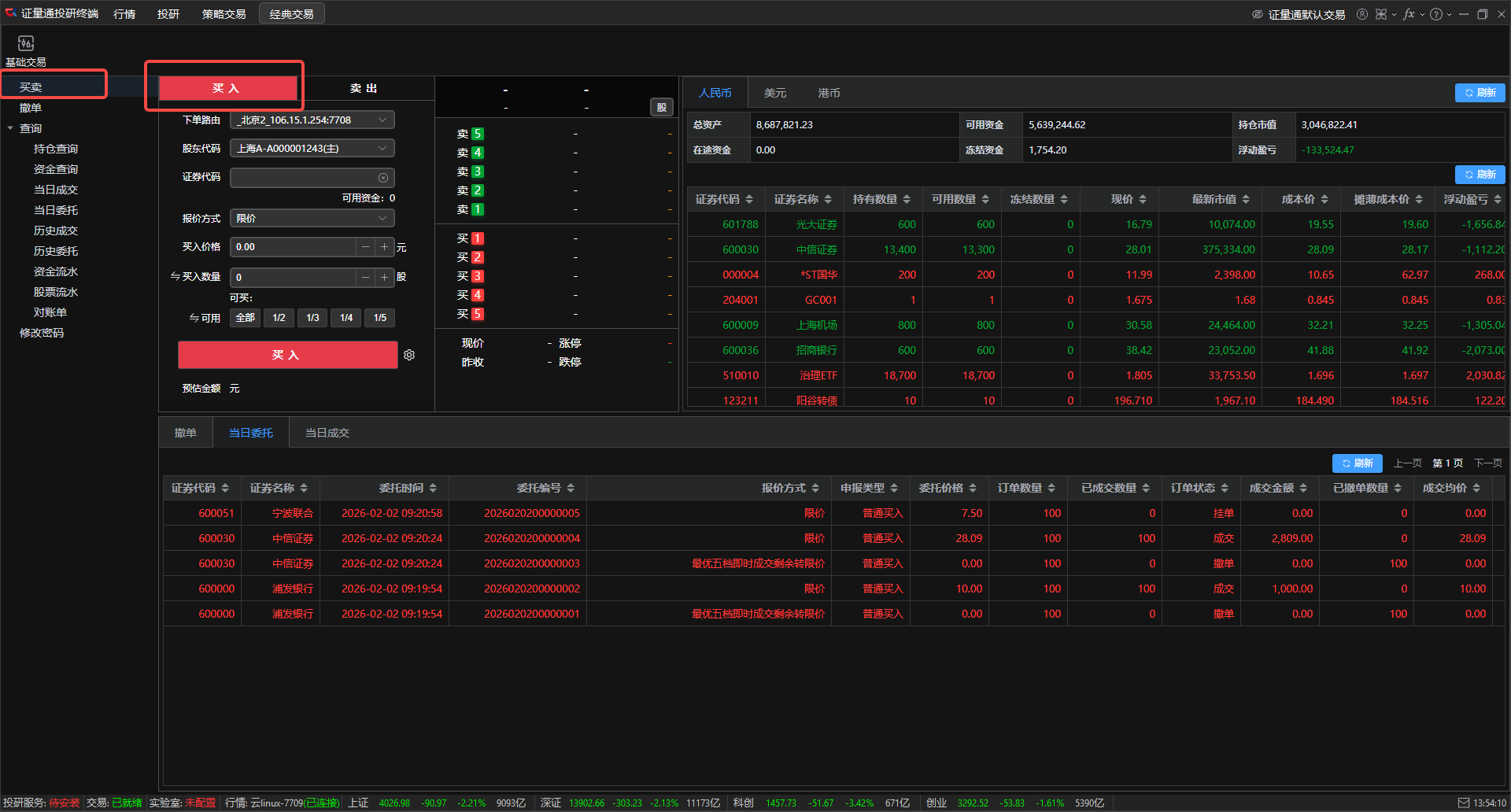Clear the 证券代码 field with X icon

pyautogui.click(x=383, y=178)
